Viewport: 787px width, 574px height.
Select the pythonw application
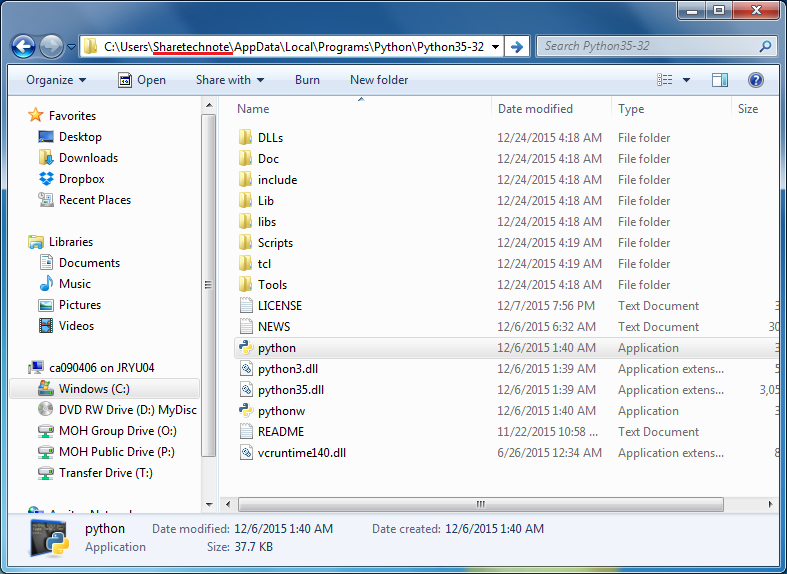[272, 411]
